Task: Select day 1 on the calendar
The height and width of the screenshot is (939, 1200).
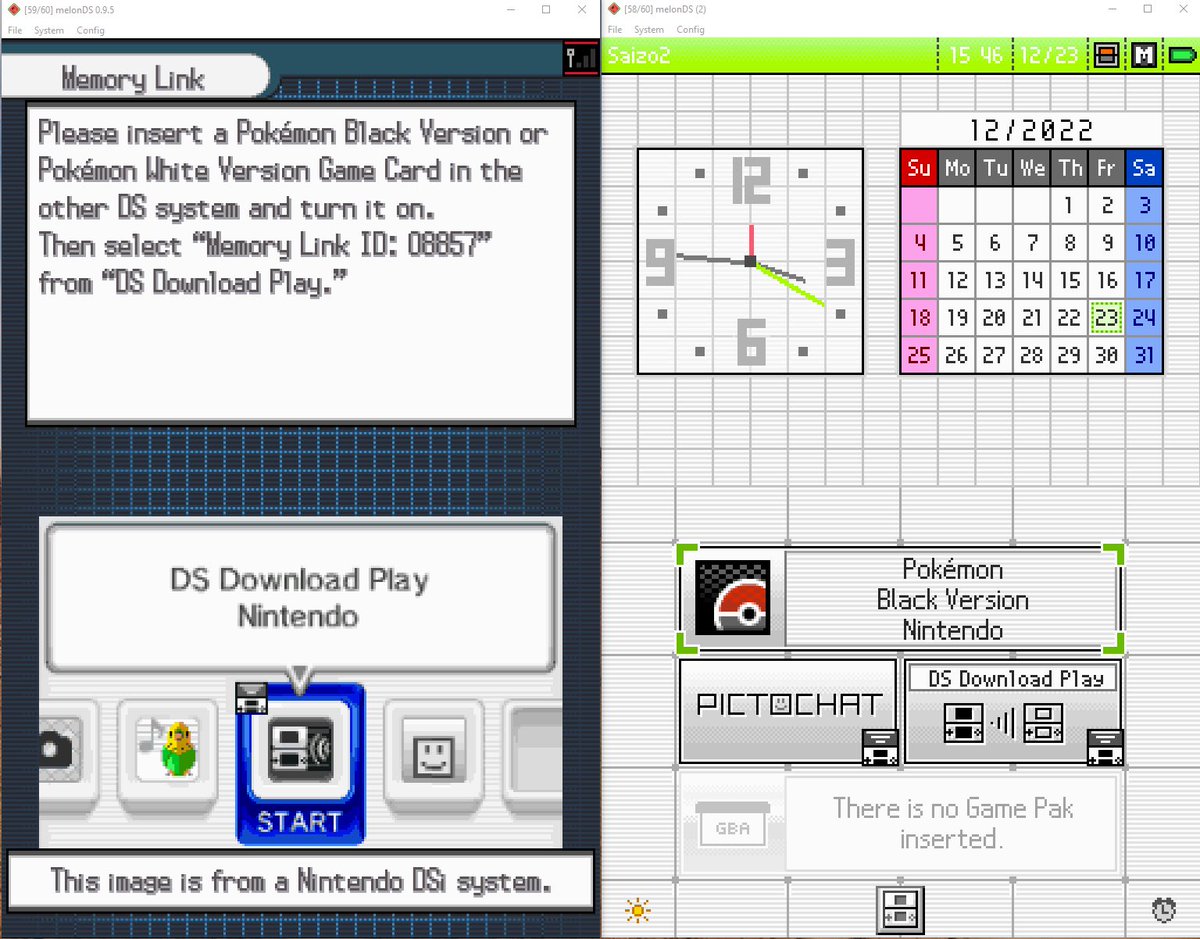Action: point(1069,206)
